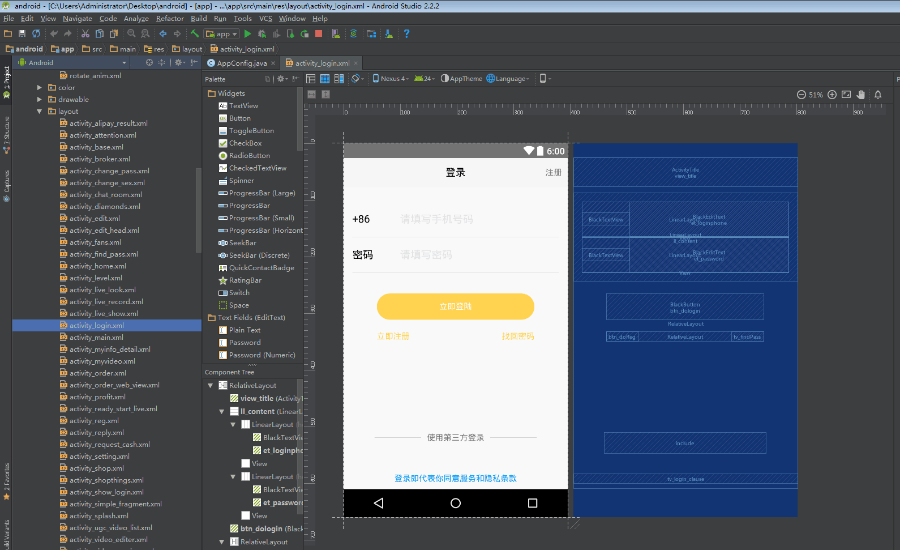Collapse the ll_content node in Component Tree
The width and height of the screenshot is (900, 550).
tap(222, 411)
